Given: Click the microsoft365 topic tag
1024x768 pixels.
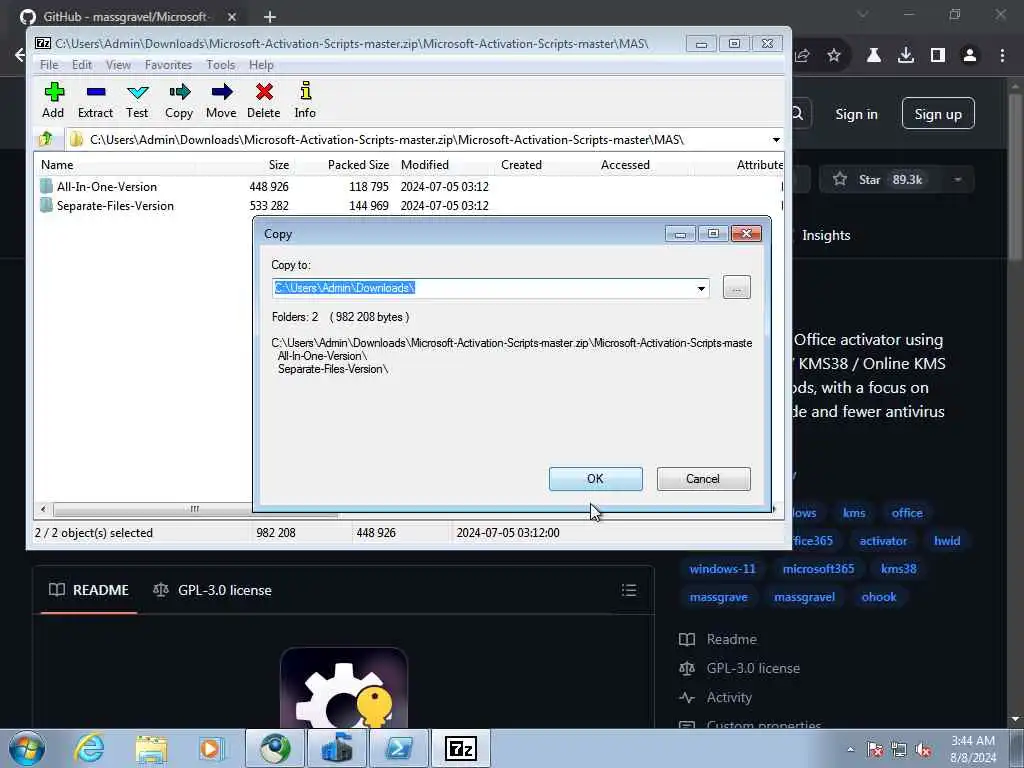Looking at the screenshot, I should coord(818,569).
